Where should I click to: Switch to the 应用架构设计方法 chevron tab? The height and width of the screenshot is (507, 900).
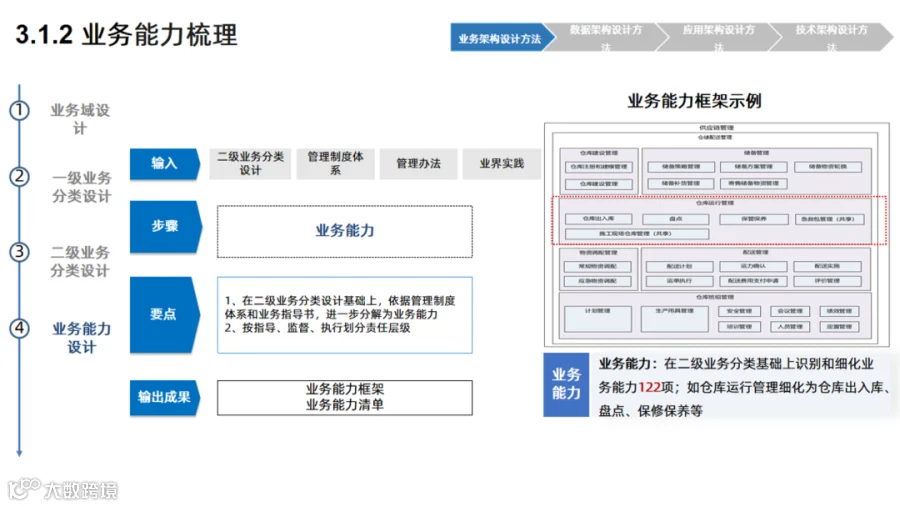pos(718,38)
